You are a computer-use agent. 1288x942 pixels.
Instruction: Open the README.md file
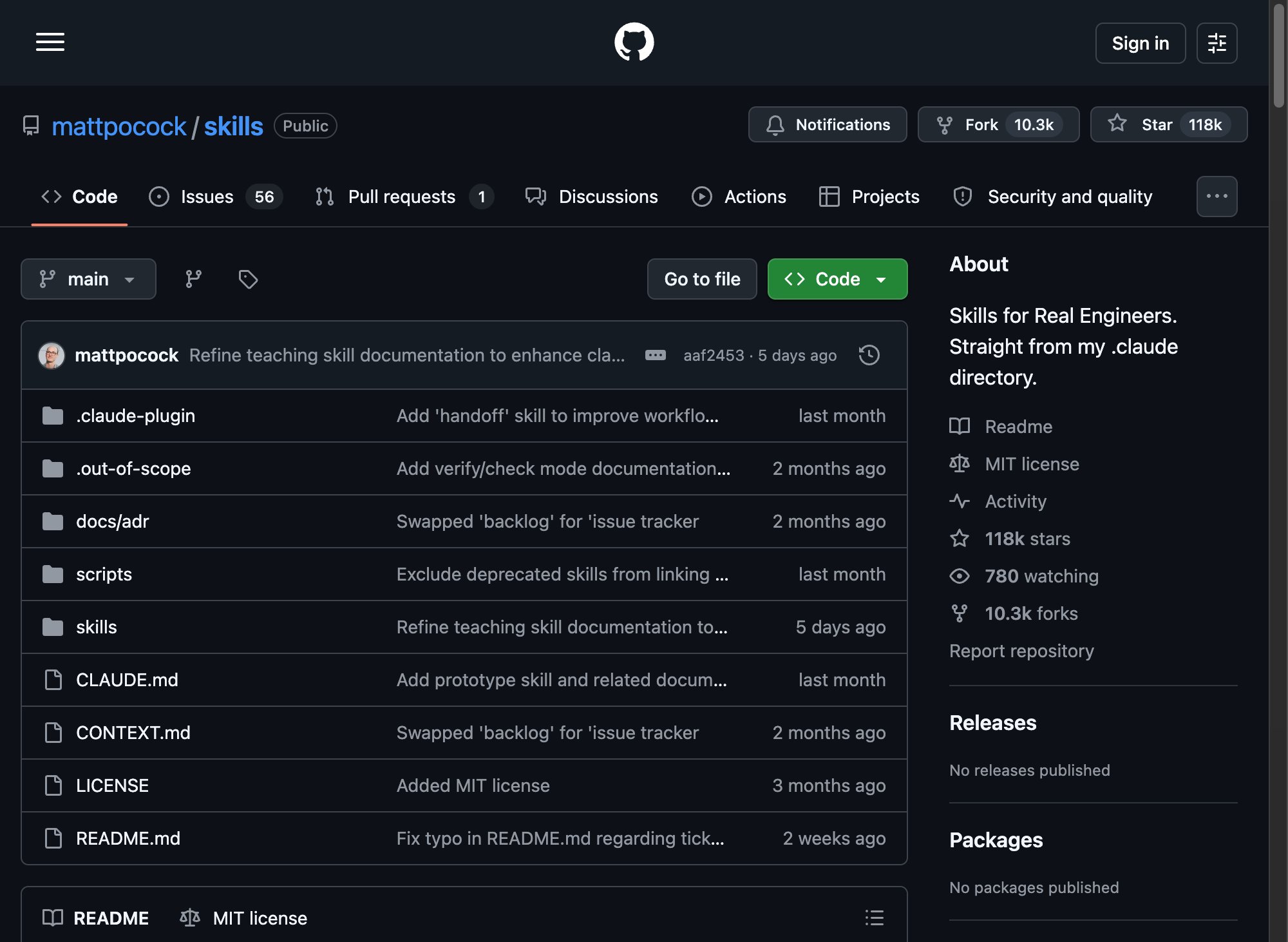(128, 838)
